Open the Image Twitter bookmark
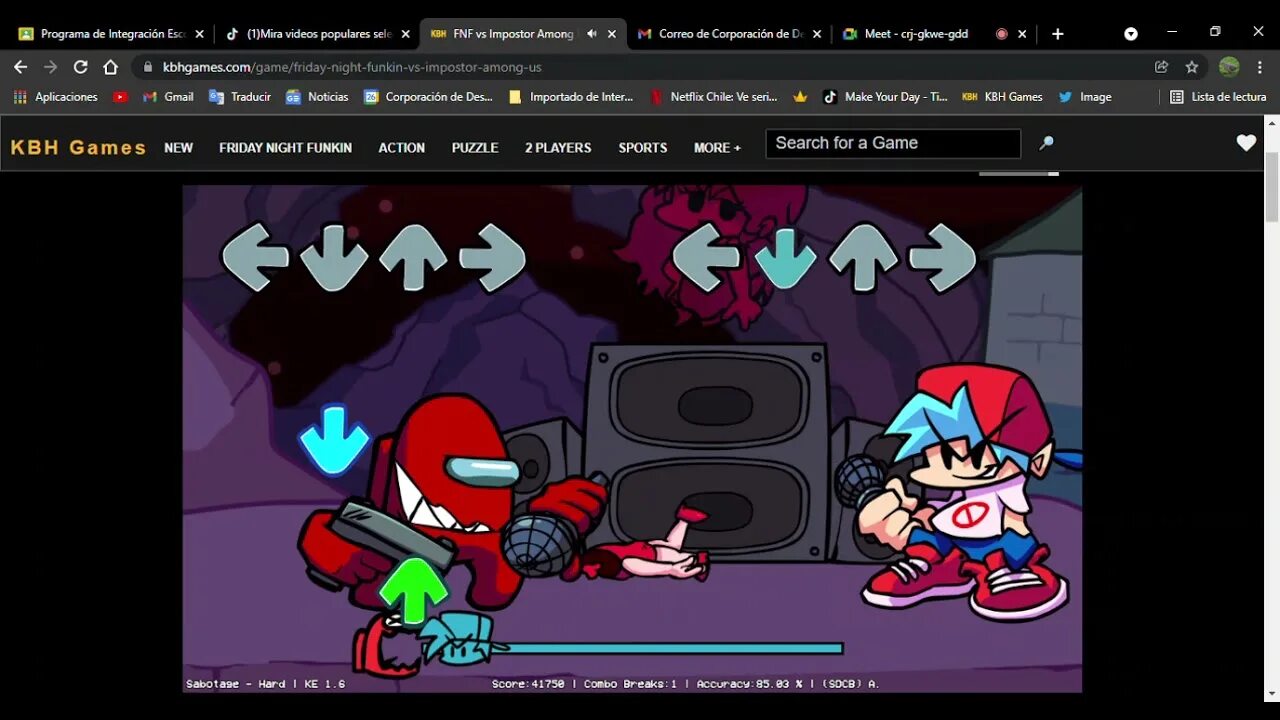Viewport: 1280px width, 720px height. 1085,97
